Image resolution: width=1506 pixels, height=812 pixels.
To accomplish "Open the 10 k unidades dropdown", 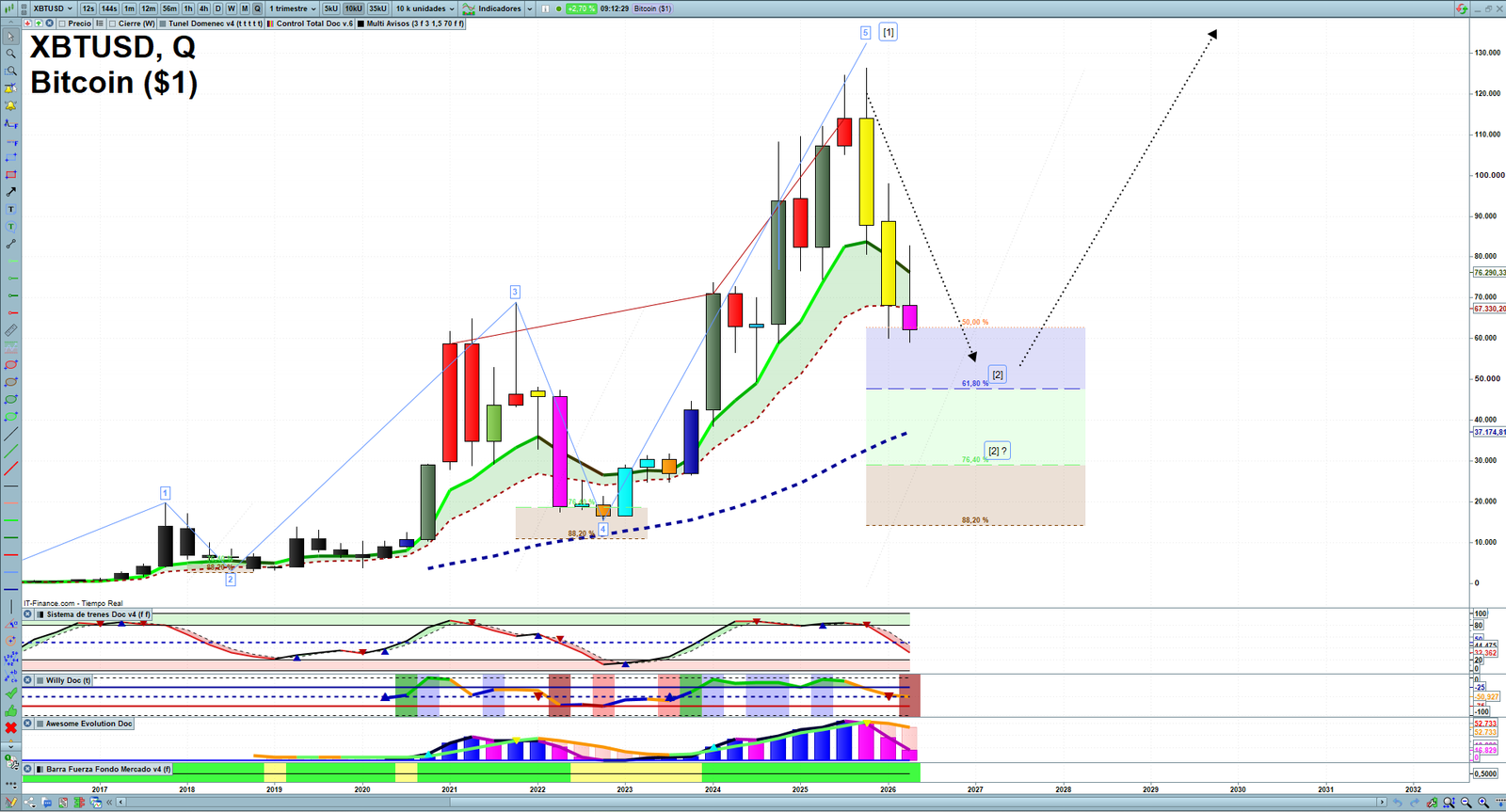I will coord(425,8).
